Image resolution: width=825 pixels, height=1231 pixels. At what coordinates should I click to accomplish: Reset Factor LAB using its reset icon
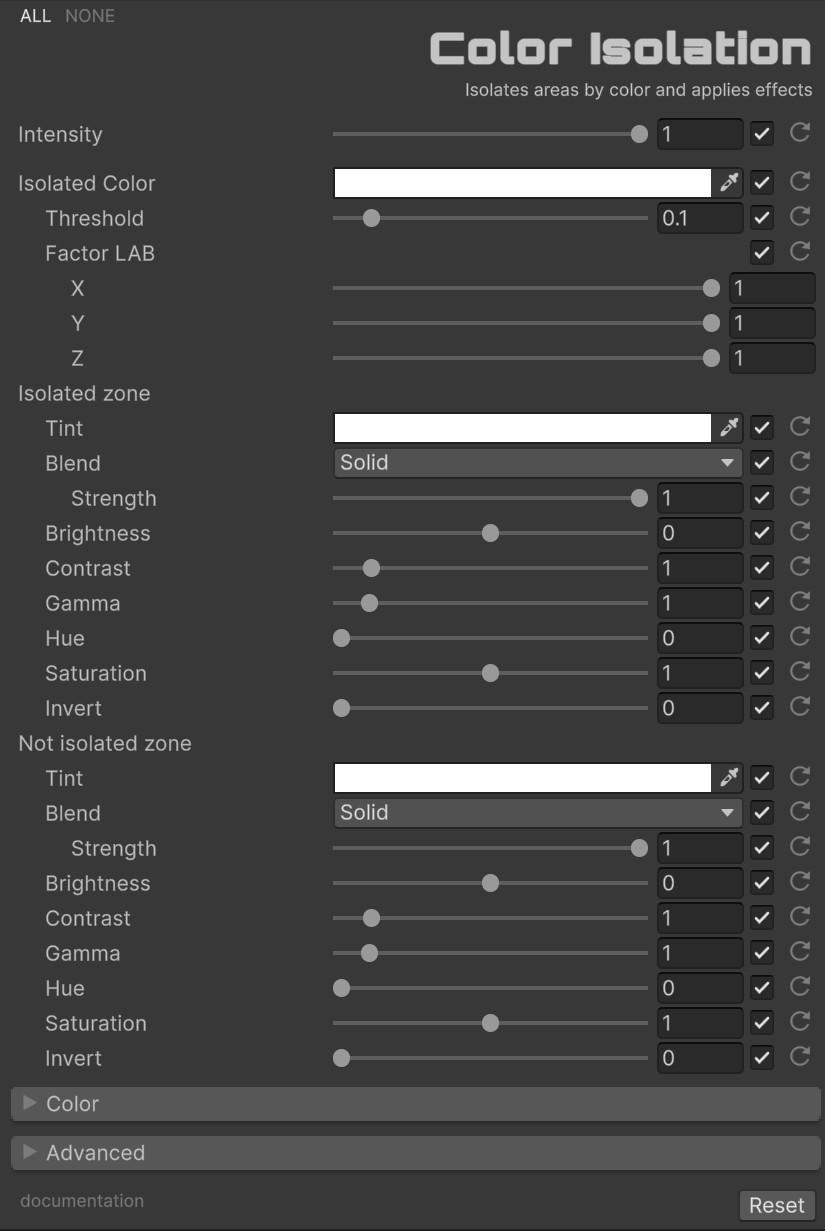[x=800, y=251]
